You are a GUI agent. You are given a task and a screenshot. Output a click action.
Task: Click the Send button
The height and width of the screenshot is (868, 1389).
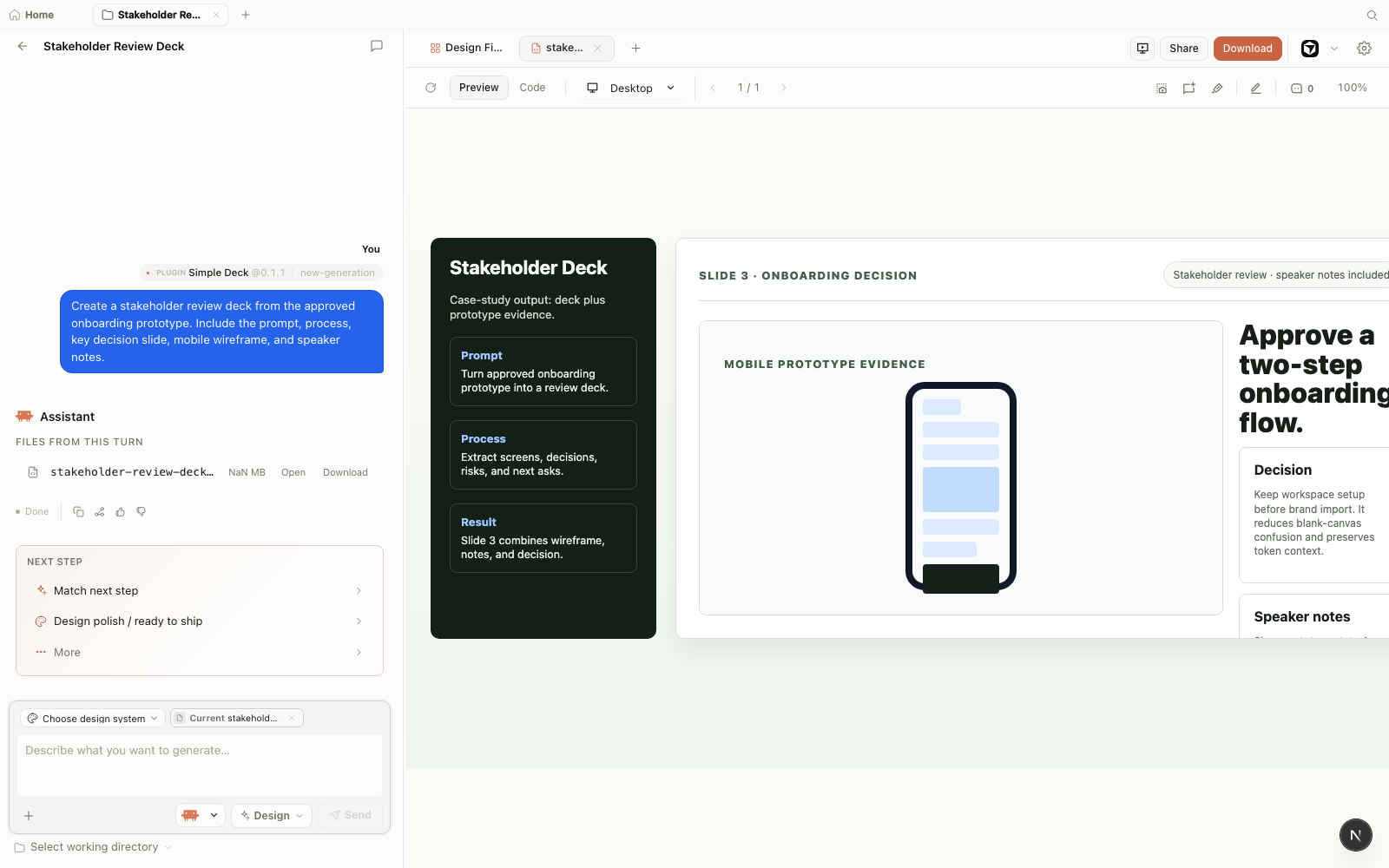click(x=351, y=816)
